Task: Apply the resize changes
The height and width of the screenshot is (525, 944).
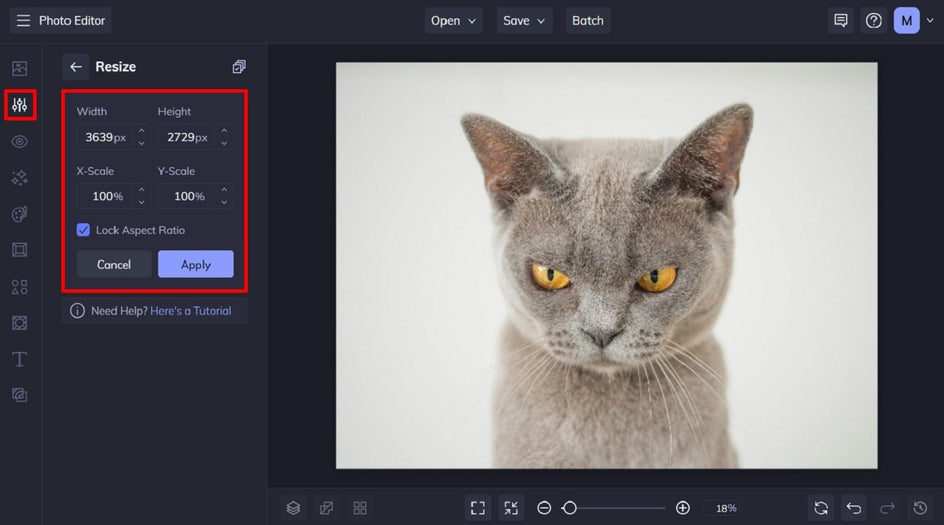Action: tap(196, 264)
